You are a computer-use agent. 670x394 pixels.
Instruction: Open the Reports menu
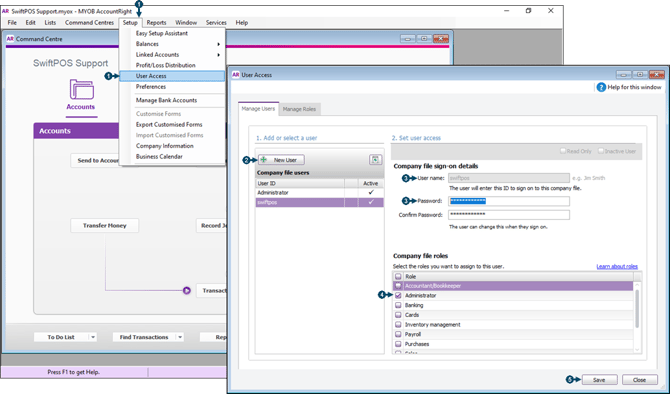pyautogui.click(x=156, y=23)
